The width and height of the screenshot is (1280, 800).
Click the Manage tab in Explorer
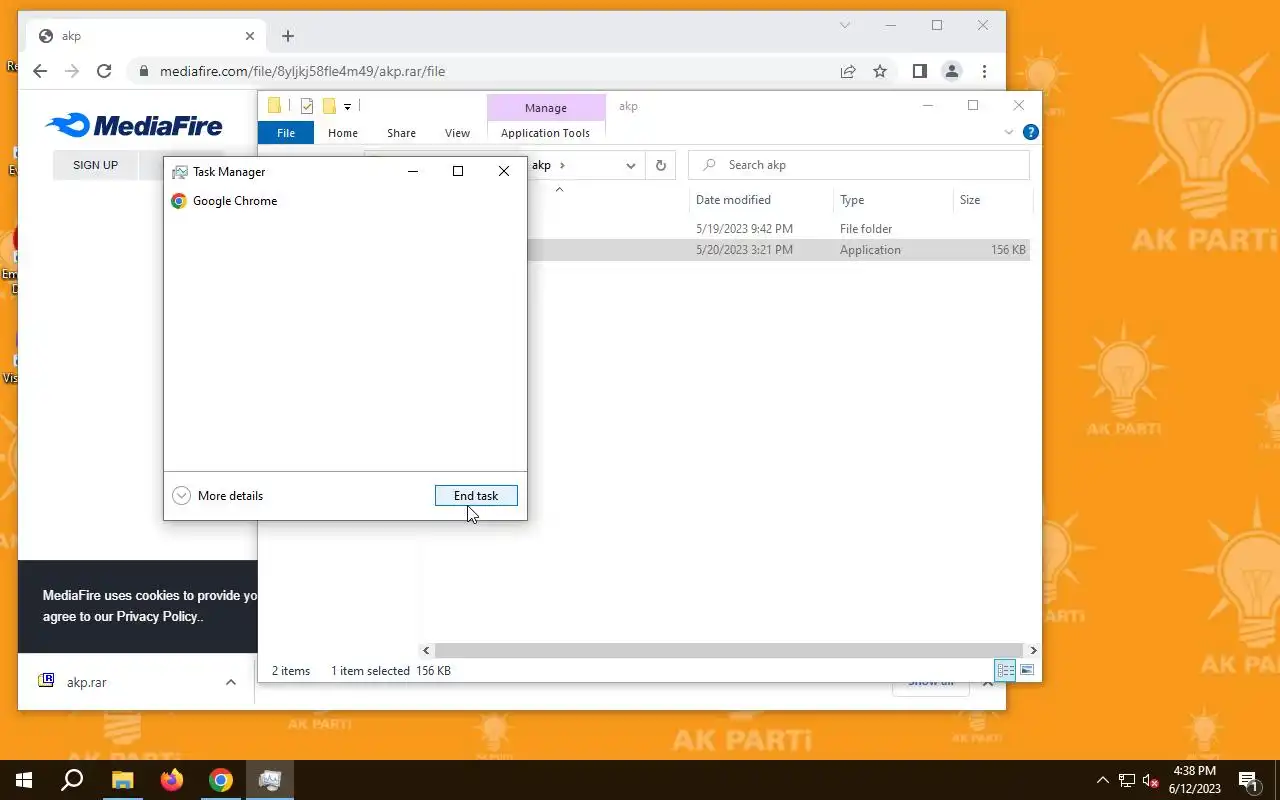tap(546, 108)
